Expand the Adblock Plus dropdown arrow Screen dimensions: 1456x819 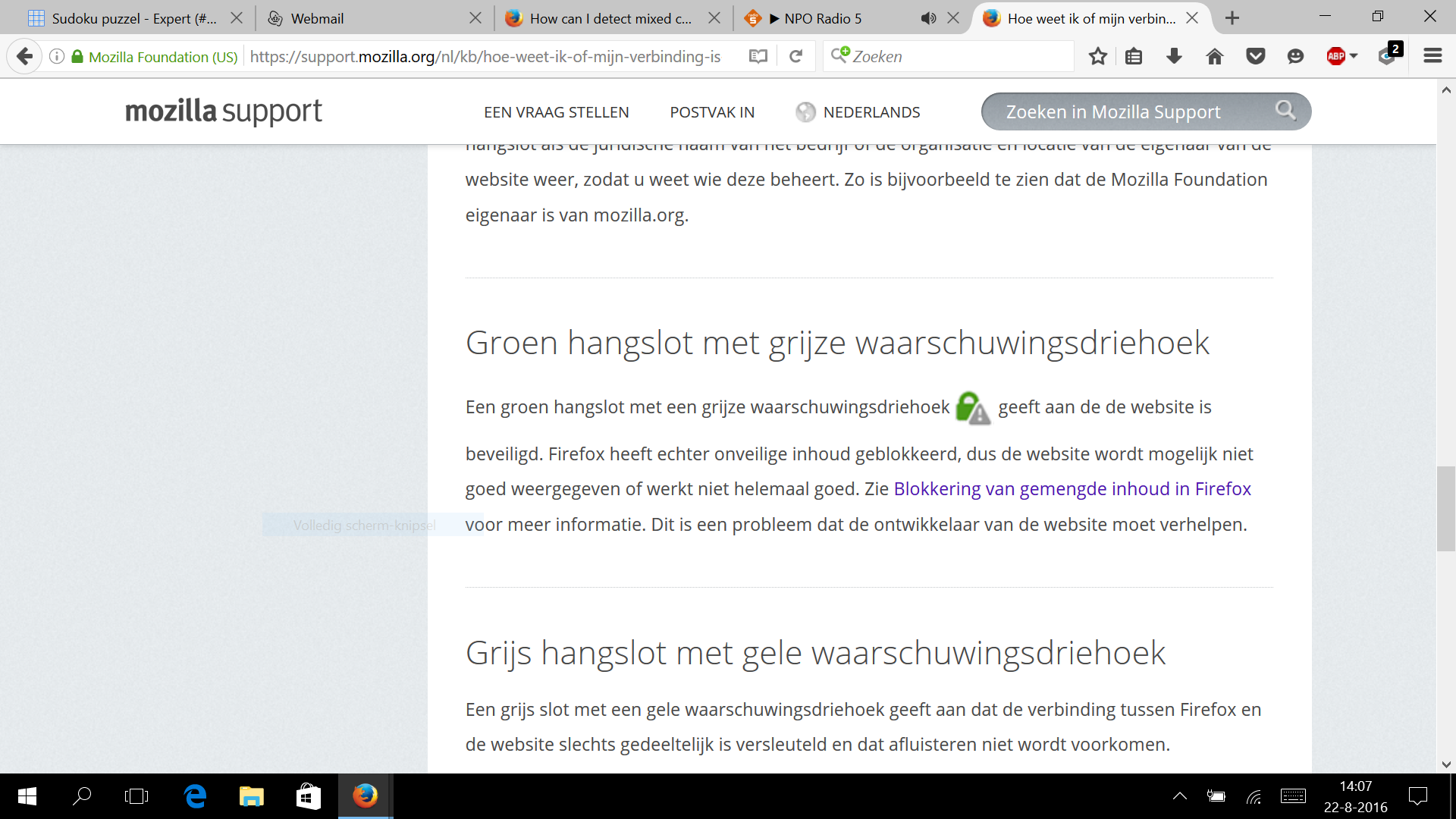tap(1354, 56)
